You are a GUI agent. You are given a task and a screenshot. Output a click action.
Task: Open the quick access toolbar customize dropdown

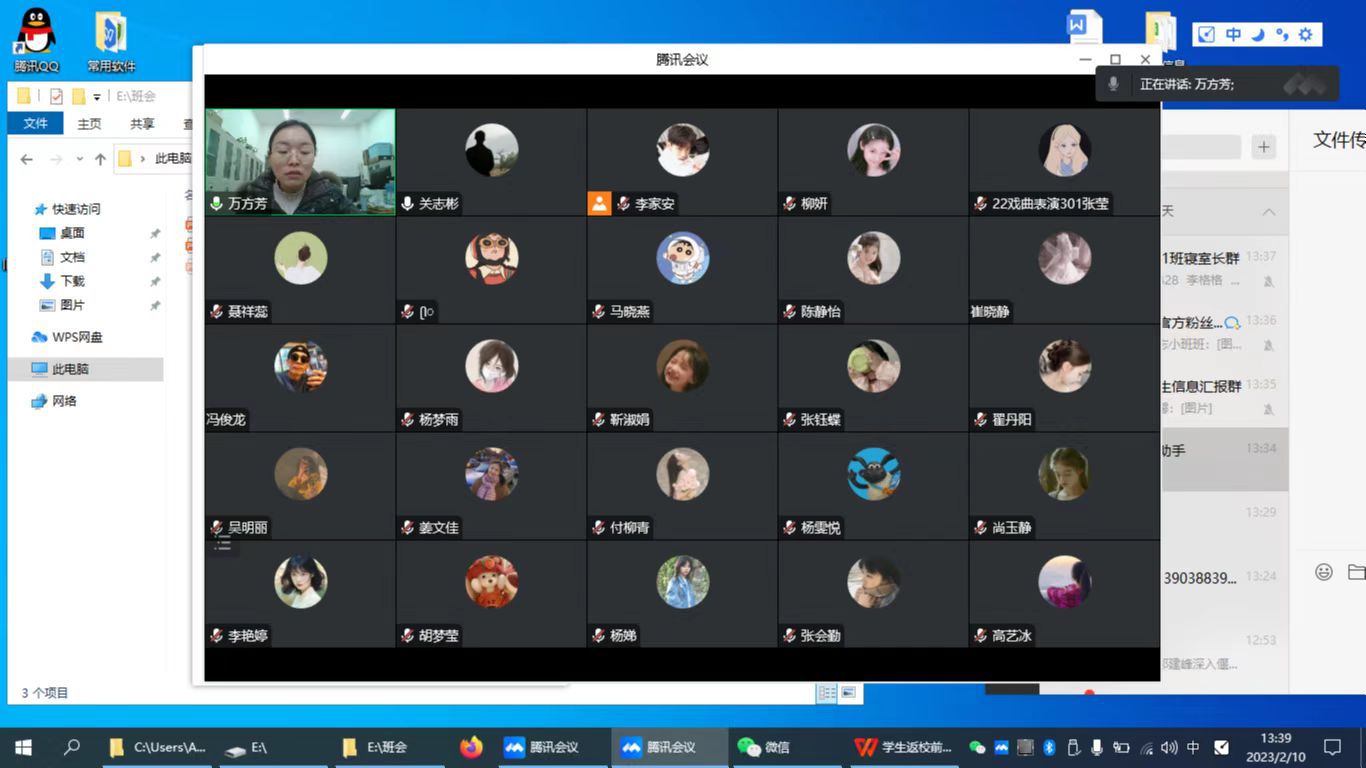97,97
